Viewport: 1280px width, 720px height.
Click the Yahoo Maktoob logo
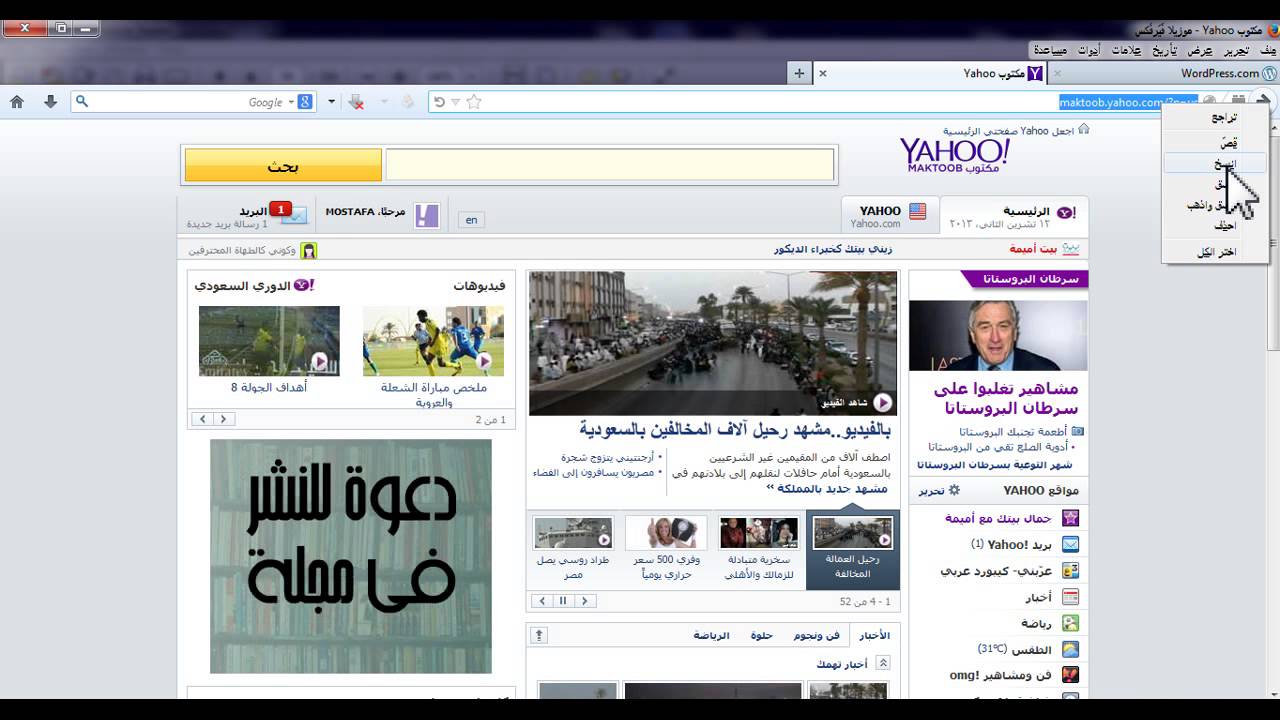[x=955, y=155]
